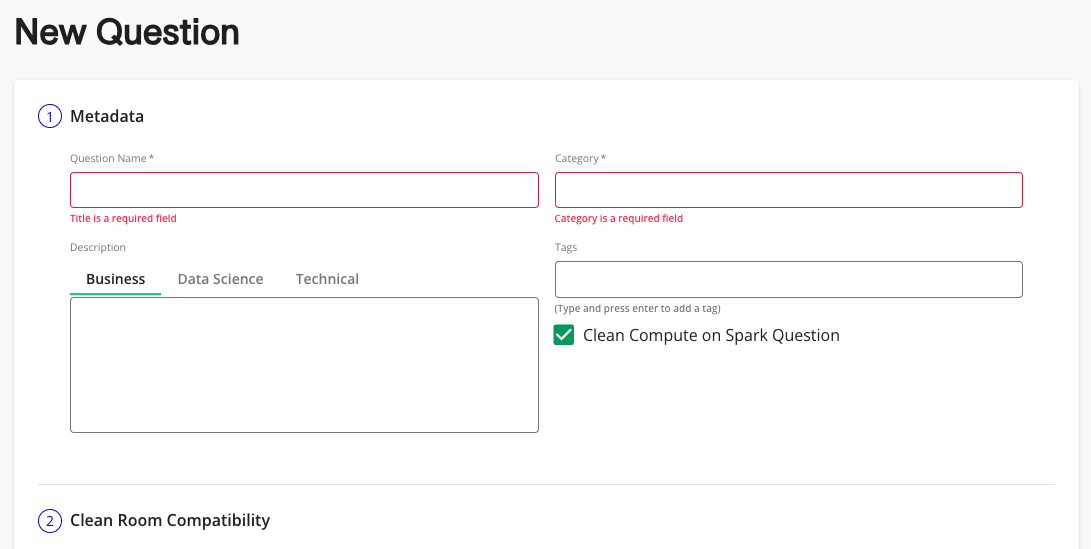Select the Technical description tab
This screenshot has width=1091, height=549.
click(x=327, y=279)
